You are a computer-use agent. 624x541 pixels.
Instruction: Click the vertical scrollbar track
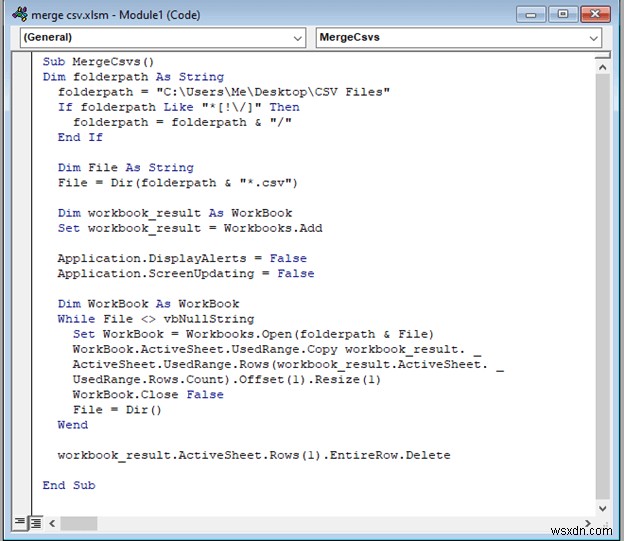point(603,287)
